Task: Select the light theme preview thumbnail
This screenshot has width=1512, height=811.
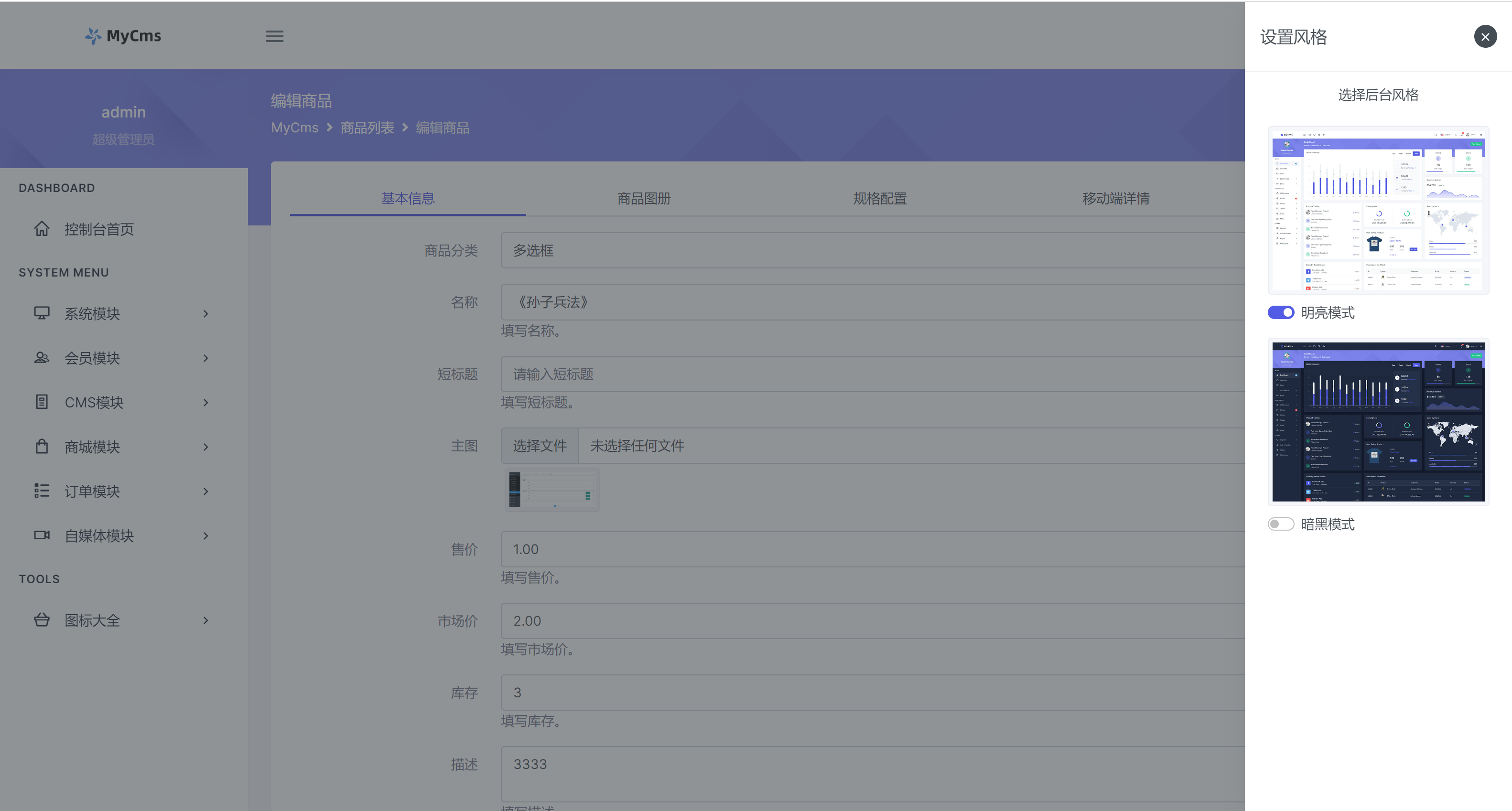Action: tap(1378, 210)
